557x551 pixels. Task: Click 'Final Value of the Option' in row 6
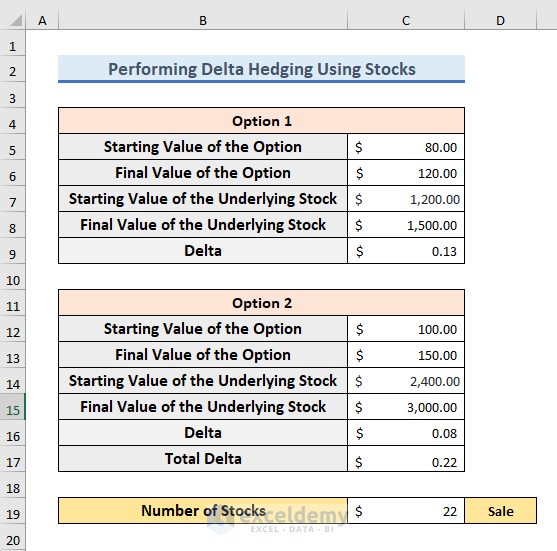(203, 173)
